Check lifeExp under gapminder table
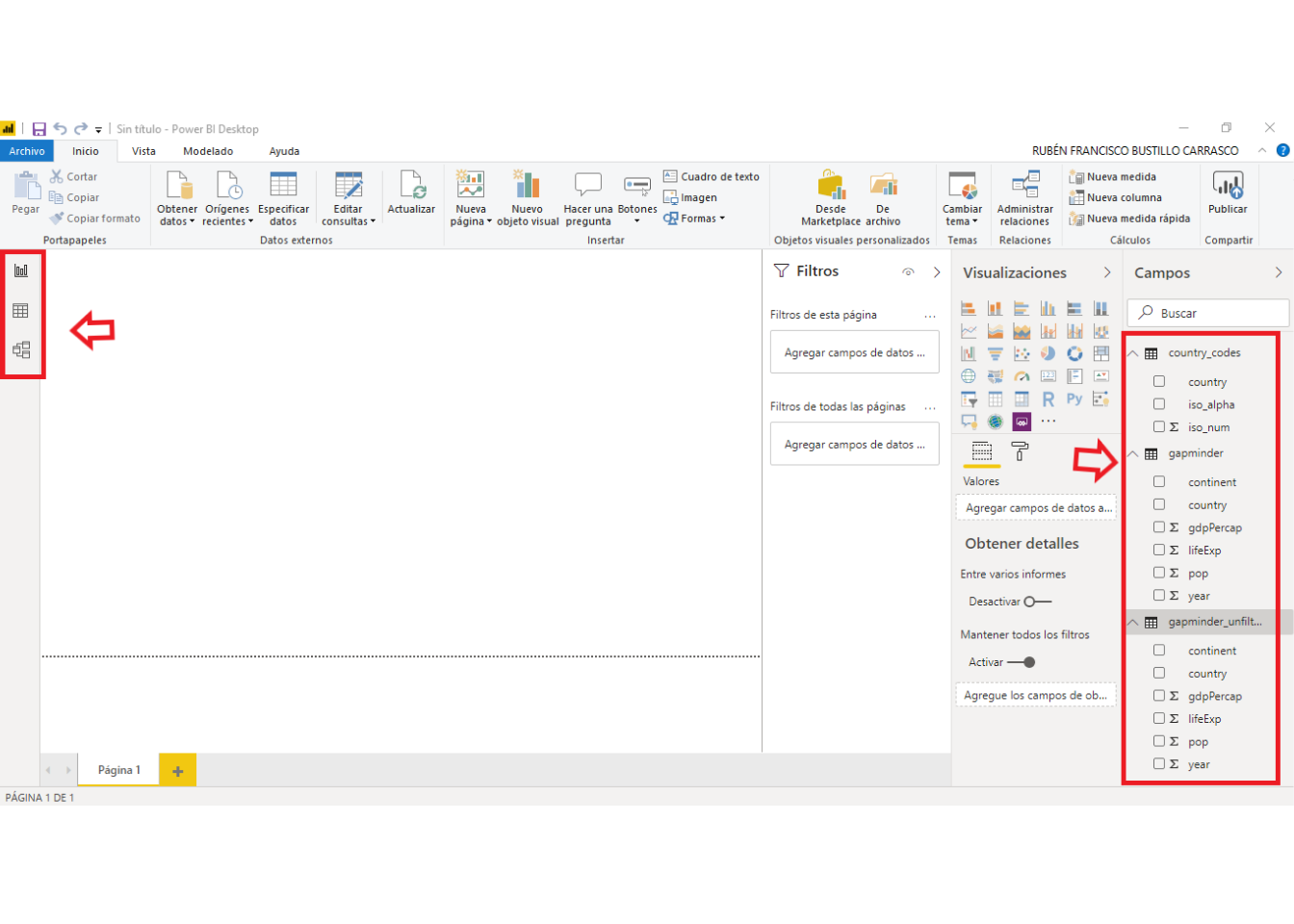Image resolution: width=1294 pixels, height=924 pixels. click(x=1159, y=550)
